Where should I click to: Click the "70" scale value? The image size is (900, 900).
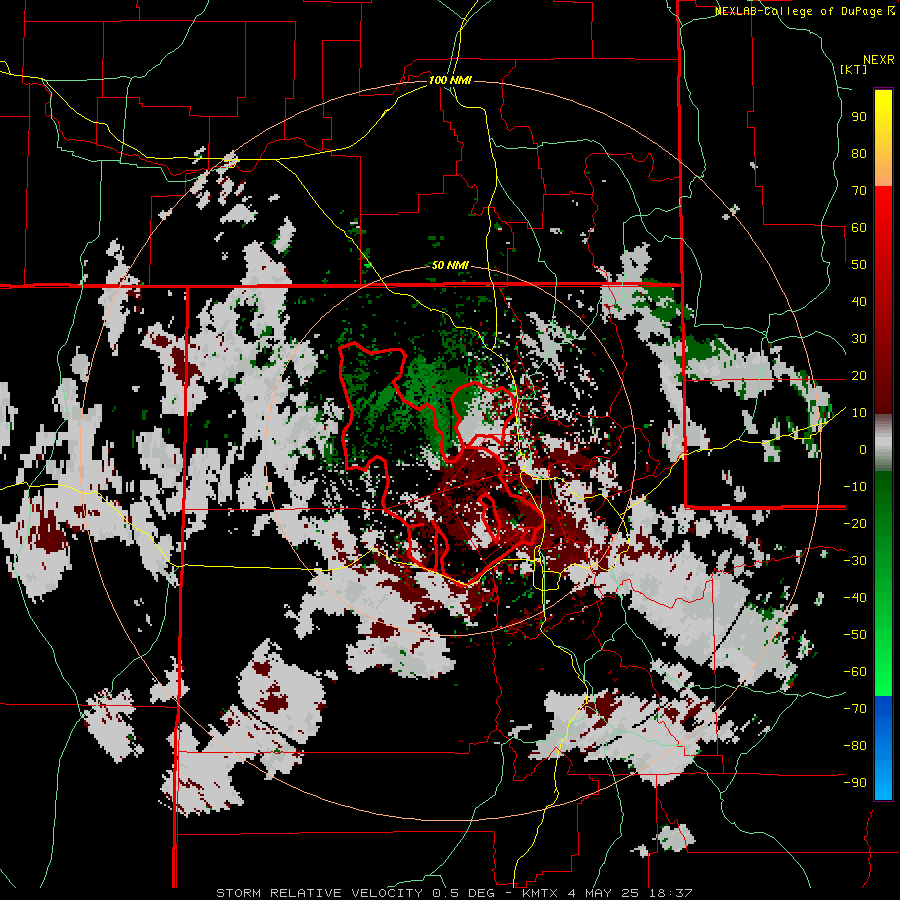tap(859, 191)
